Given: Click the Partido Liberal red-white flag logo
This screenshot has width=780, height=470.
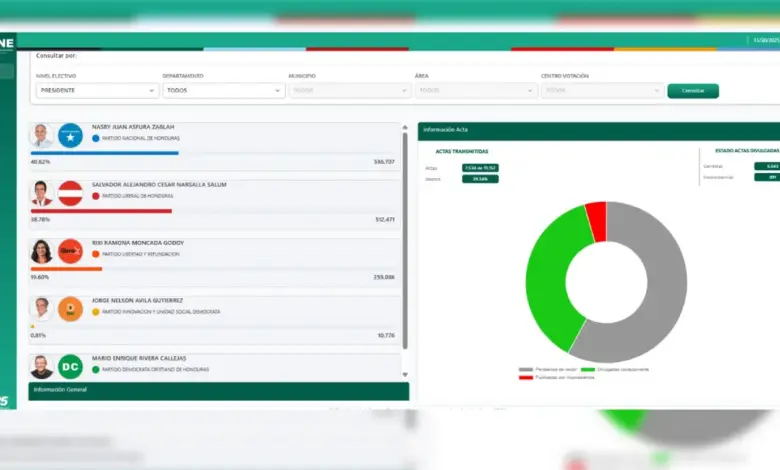Looking at the screenshot, I should [70, 193].
